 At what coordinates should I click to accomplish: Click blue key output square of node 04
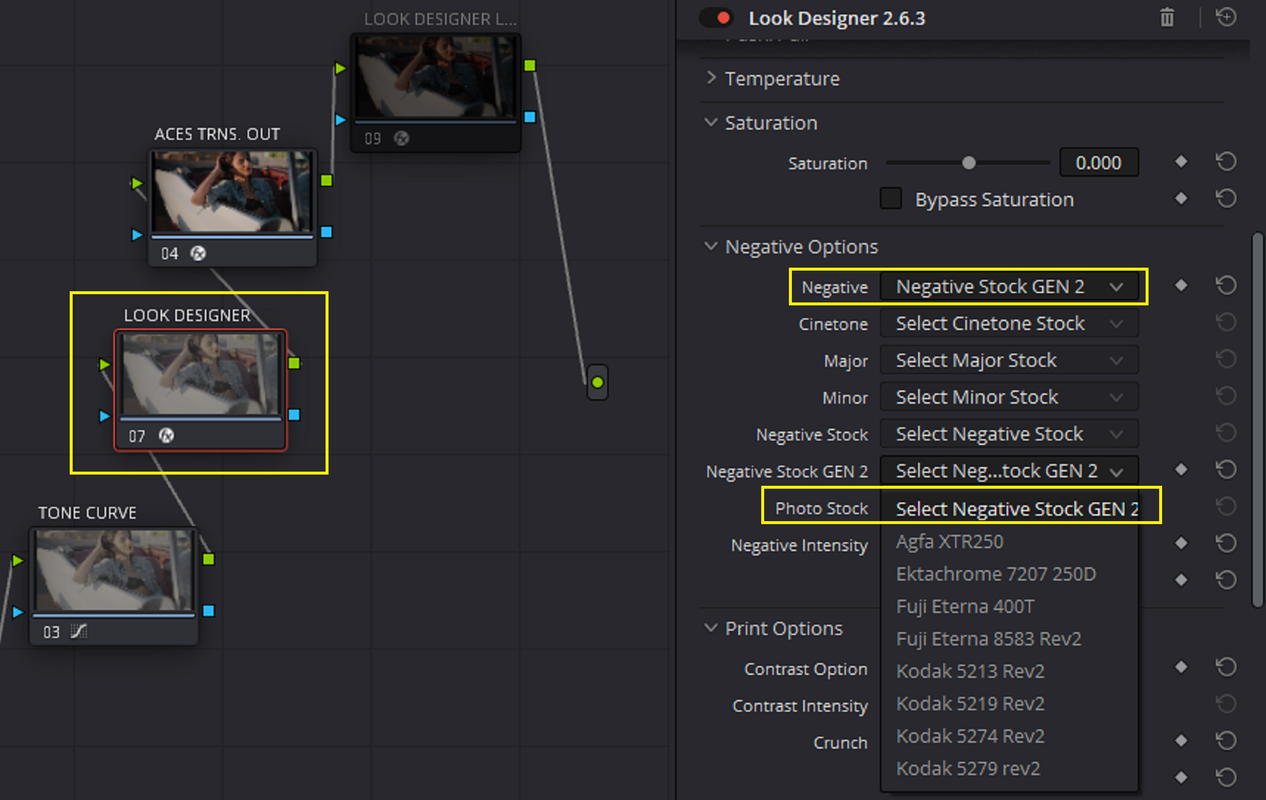pos(326,232)
